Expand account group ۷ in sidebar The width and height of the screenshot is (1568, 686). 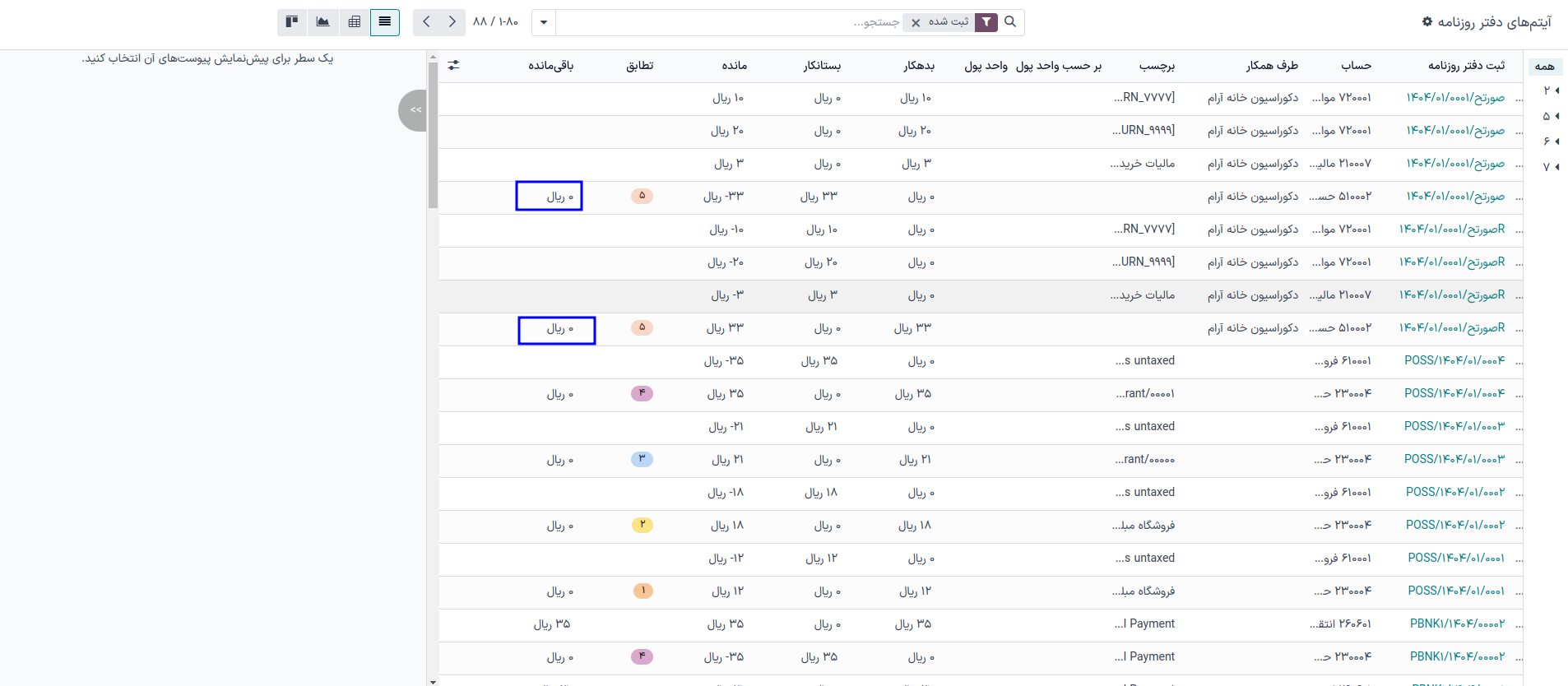coord(1551,167)
